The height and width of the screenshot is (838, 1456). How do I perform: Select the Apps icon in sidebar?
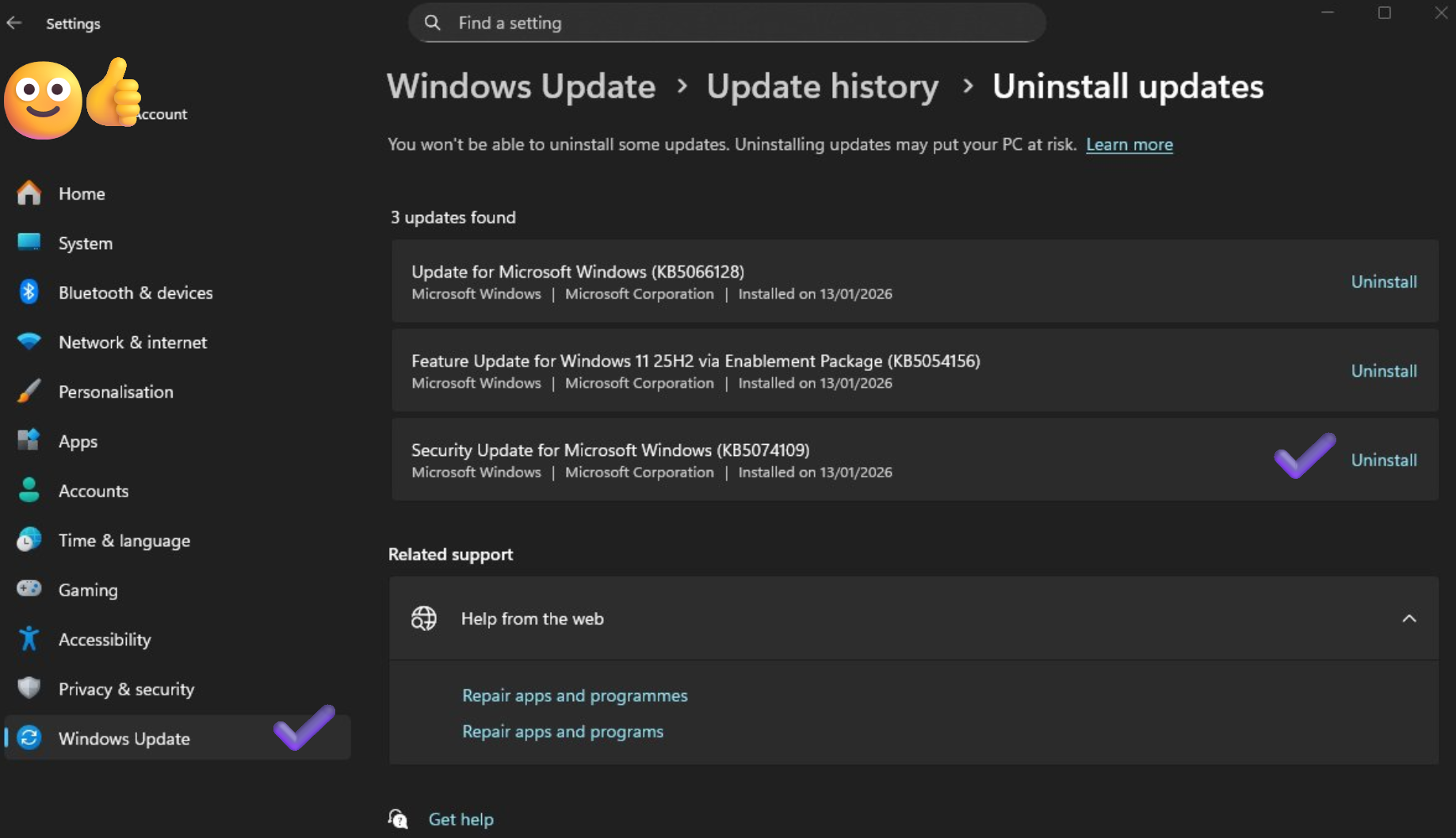coord(29,441)
